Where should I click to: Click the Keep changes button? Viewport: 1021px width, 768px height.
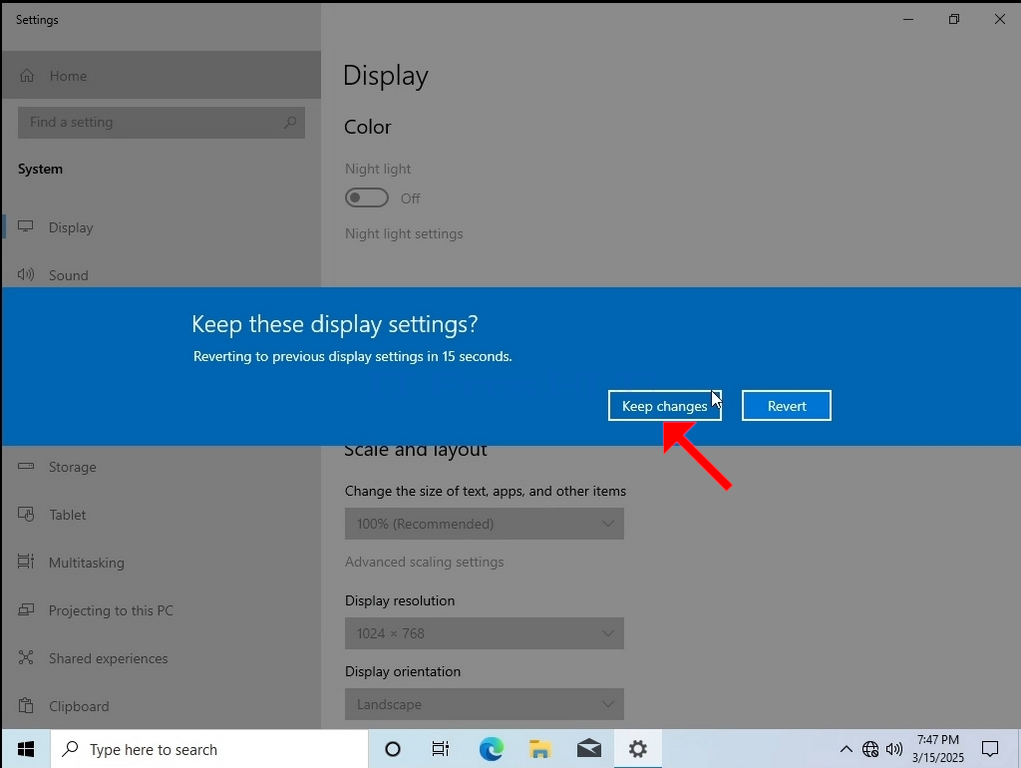[665, 406]
